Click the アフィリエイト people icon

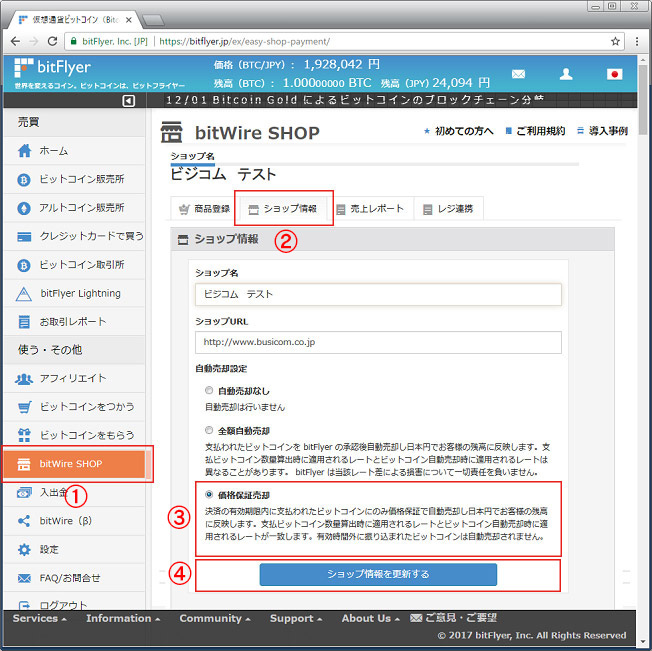click(24, 379)
